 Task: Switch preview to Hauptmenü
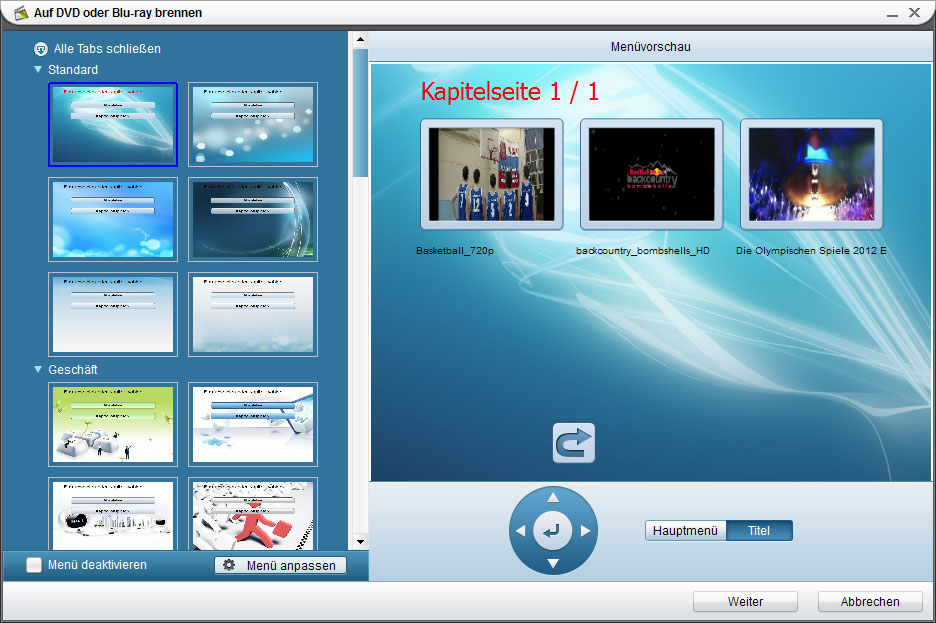(685, 531)
